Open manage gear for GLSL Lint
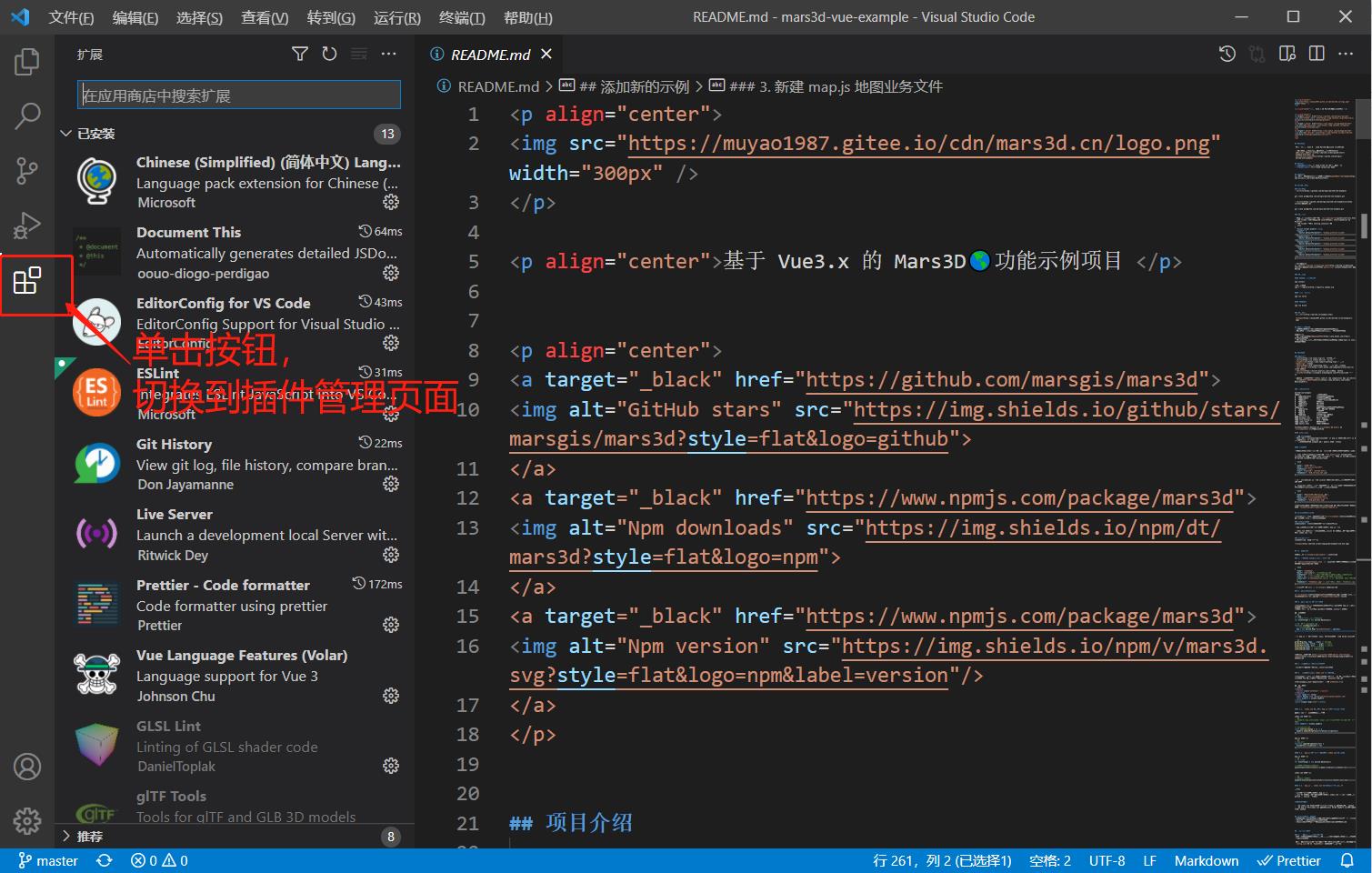The image size is (1372, 873). tap(391, 766)
